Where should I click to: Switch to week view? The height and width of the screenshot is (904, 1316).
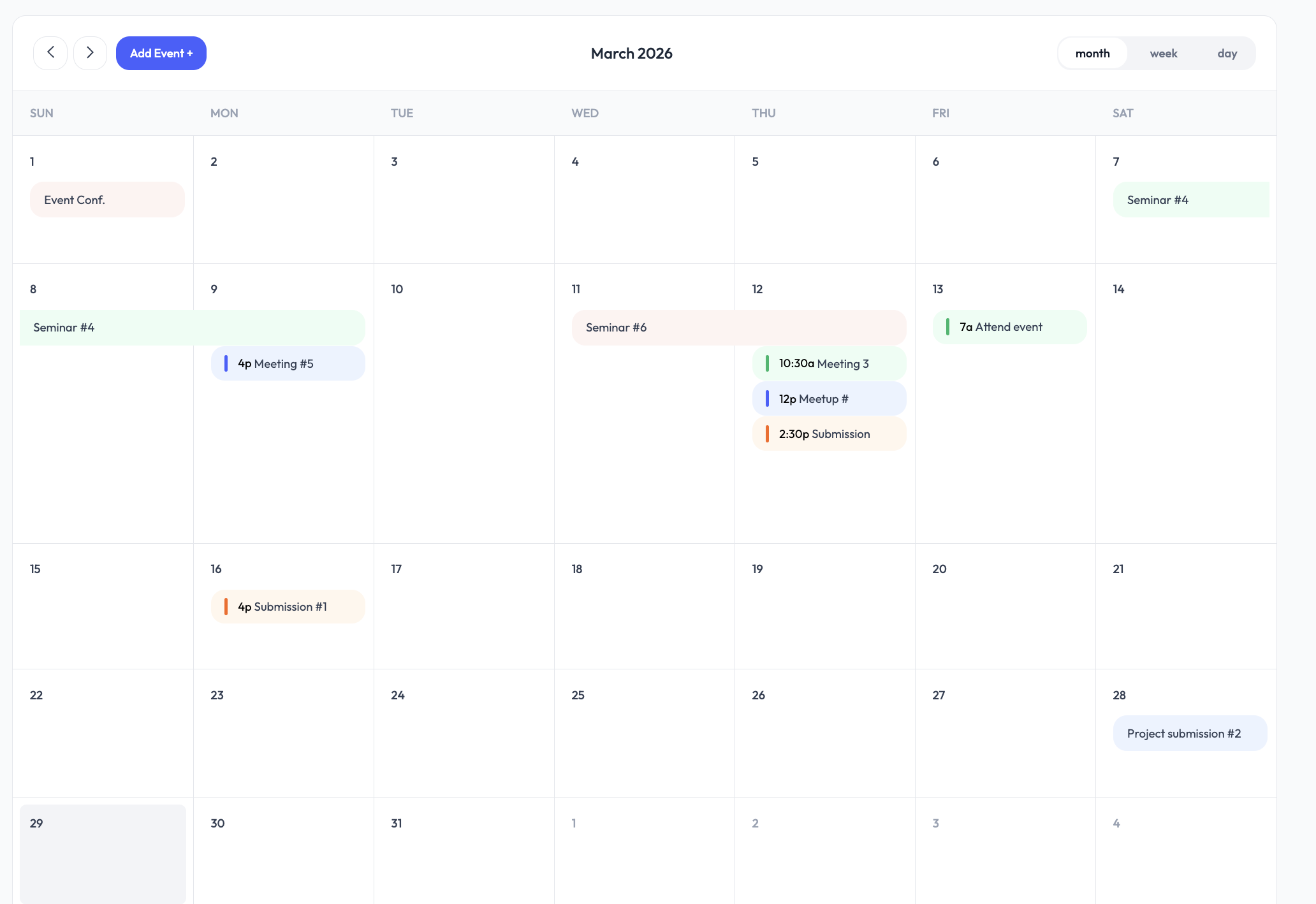pos(1164,53)
